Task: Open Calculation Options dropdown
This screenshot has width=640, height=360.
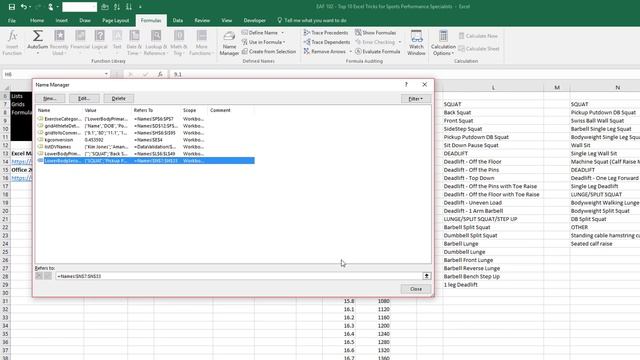Action: (443, 43)
